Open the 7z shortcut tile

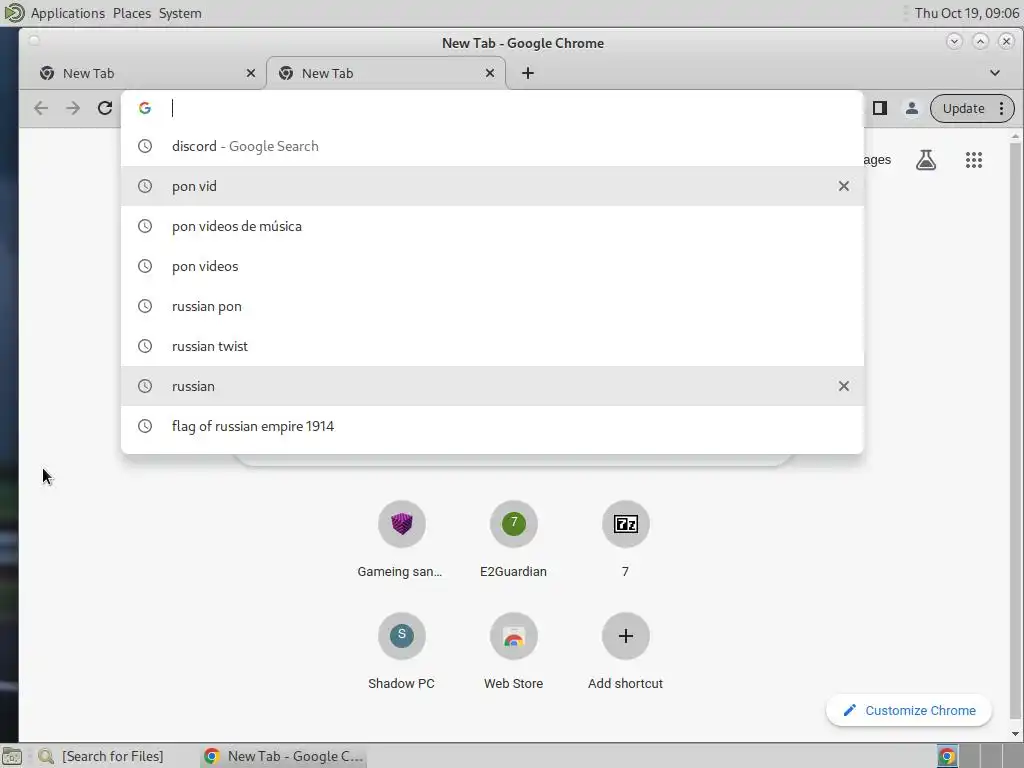point(626,539)
